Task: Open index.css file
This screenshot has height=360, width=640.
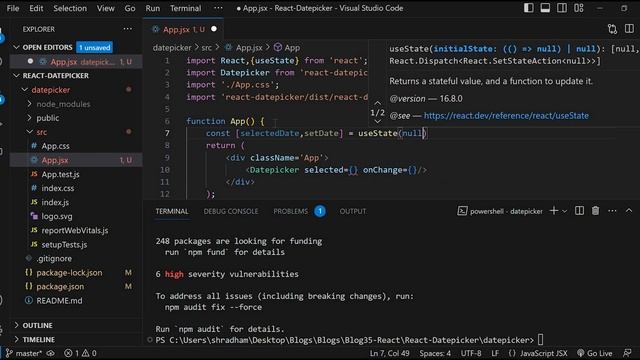Action: click(x=58, y=188)
